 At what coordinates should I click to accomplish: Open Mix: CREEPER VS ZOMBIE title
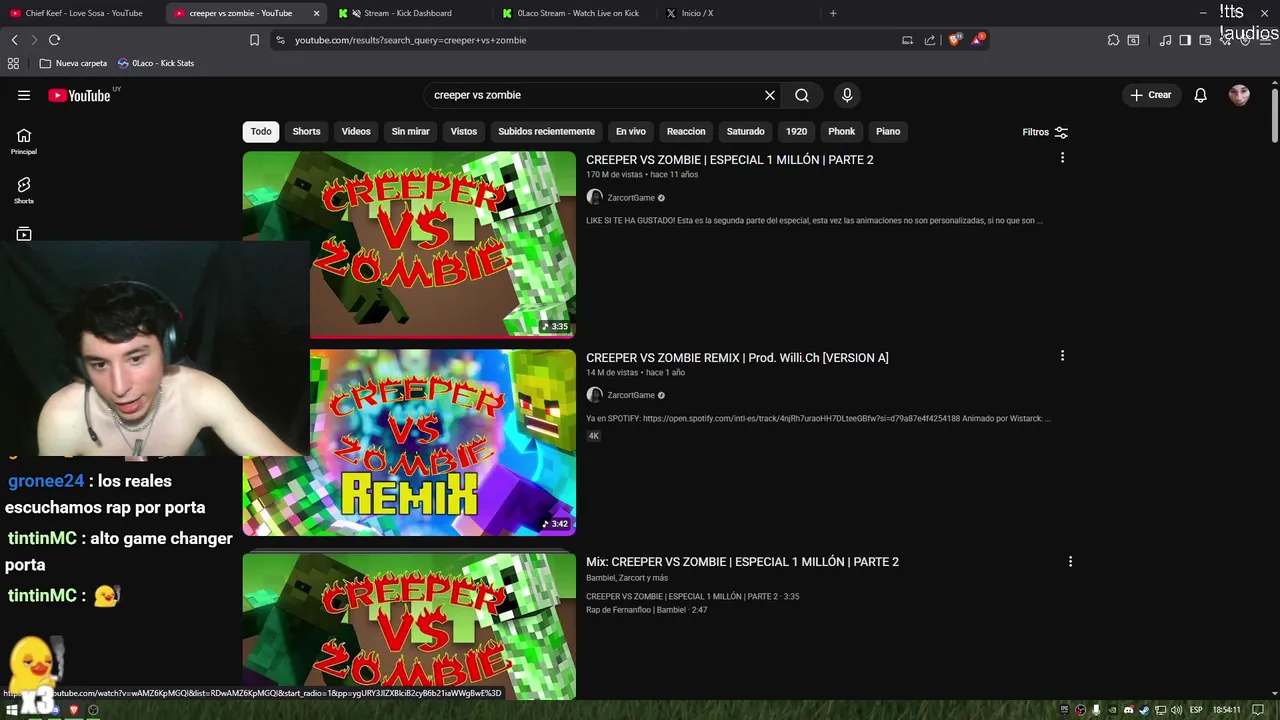[742, 562]
